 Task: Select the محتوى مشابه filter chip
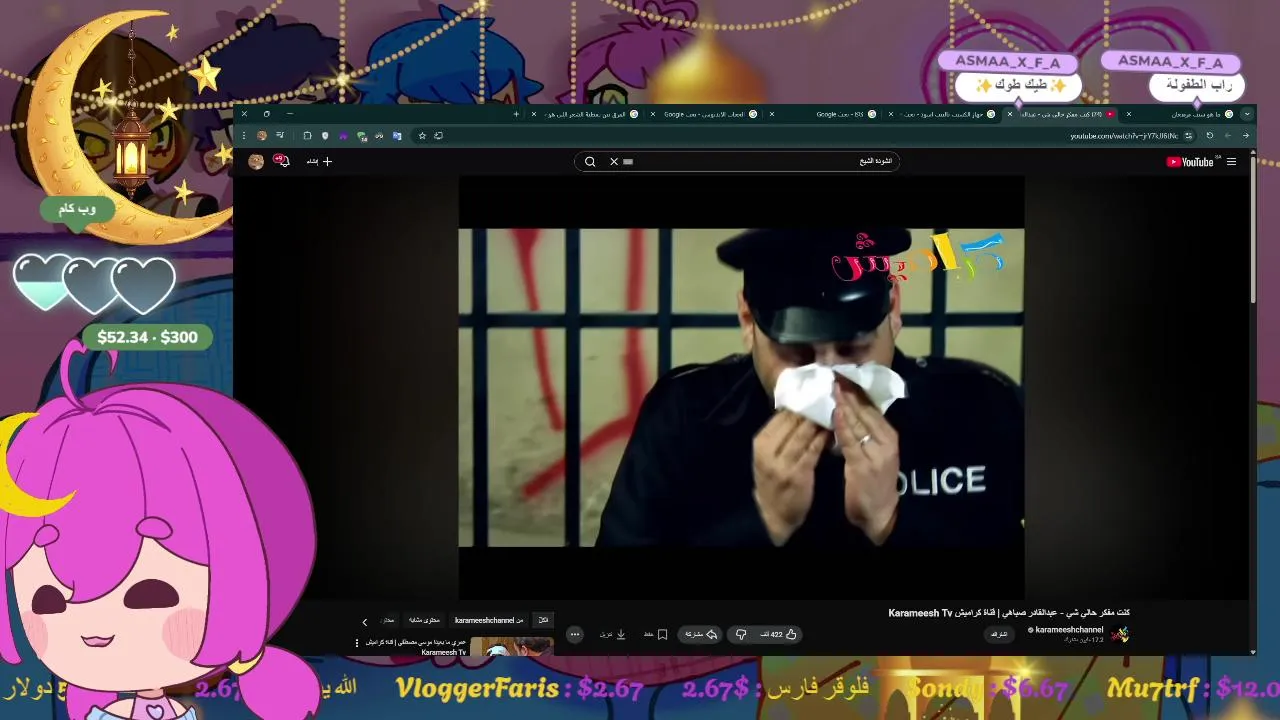click(424, 620)
